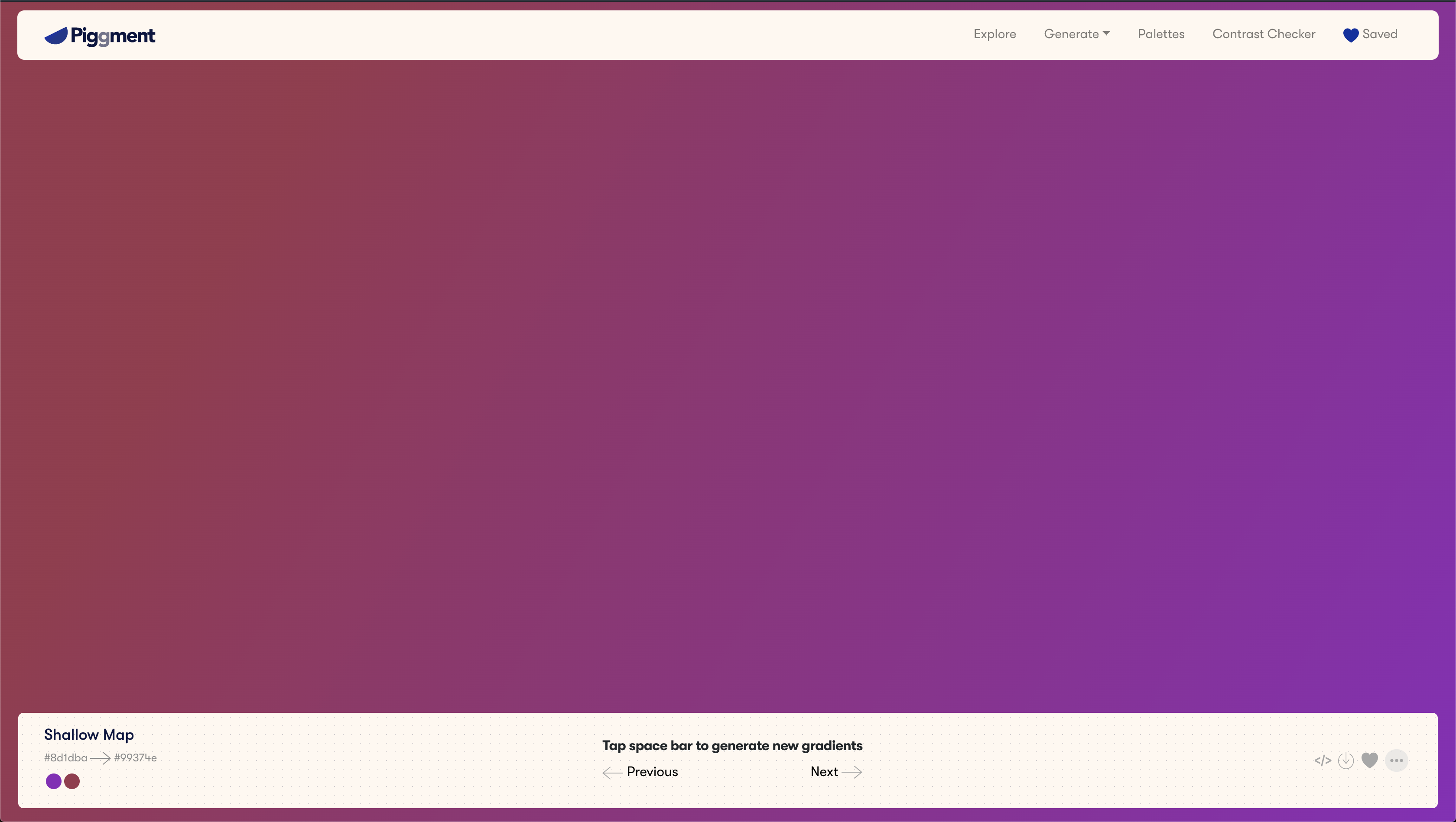The width and height of the screenshot is (1456, 822).
Task: Click the #99374e hex code
Action: click(135, 757)
